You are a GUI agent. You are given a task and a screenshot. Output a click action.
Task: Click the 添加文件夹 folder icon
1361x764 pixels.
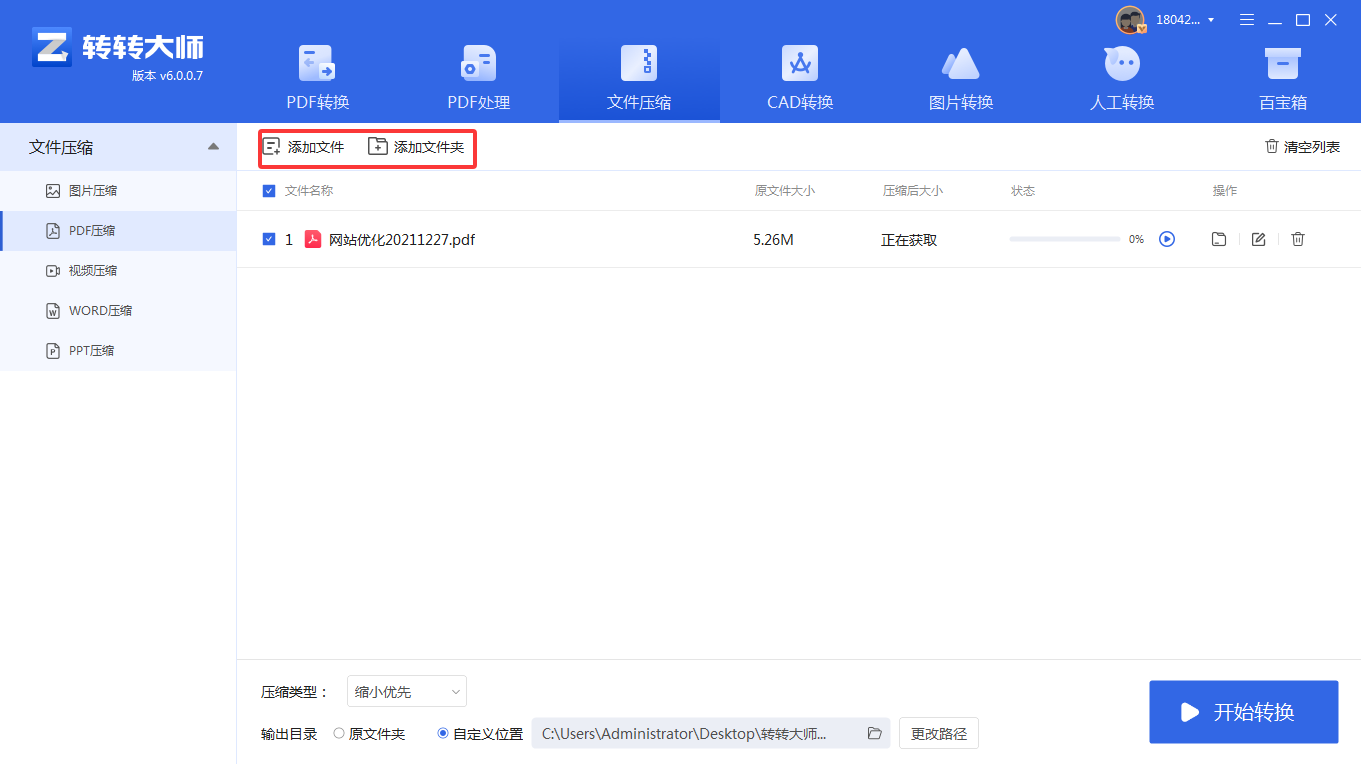point(377,147)
